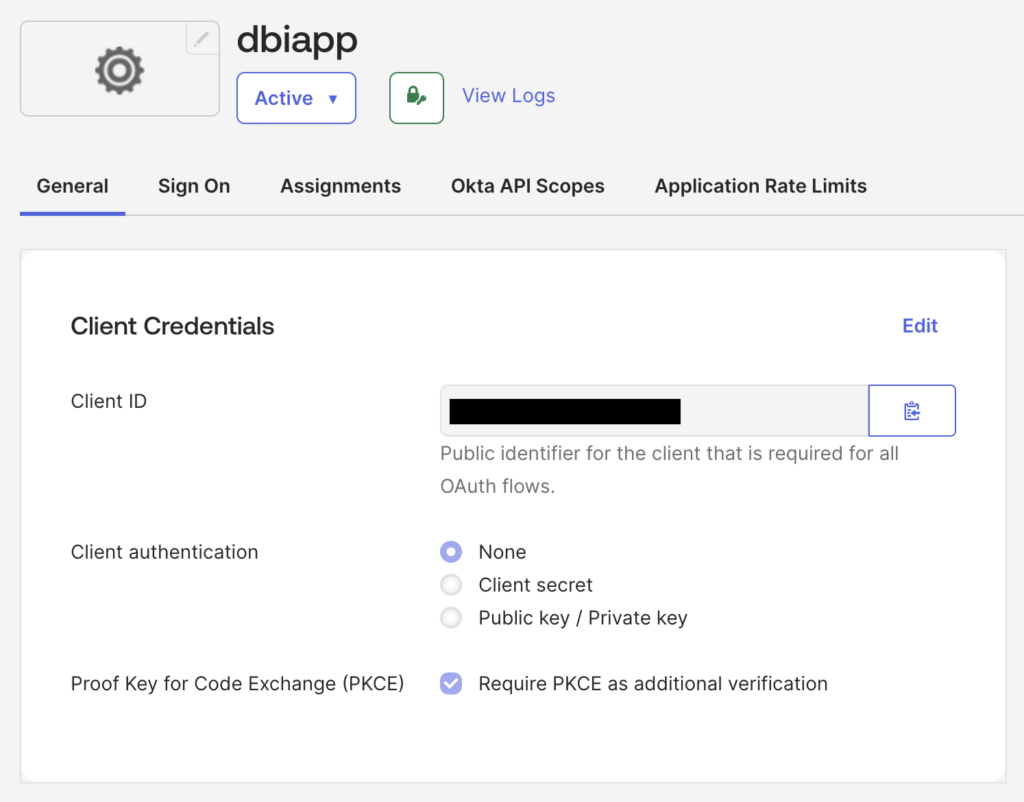This screenshot has width=1024, height=802.
Task: Open the View Logs link
Action: (509, 95)
